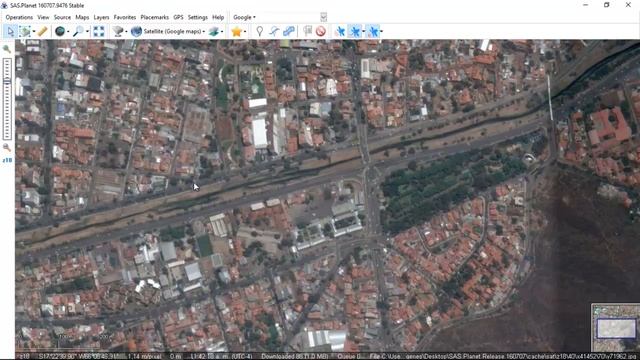The image size is (640, 360).
Task: Open the Google search provider dropdown
Action: [244, 17]
